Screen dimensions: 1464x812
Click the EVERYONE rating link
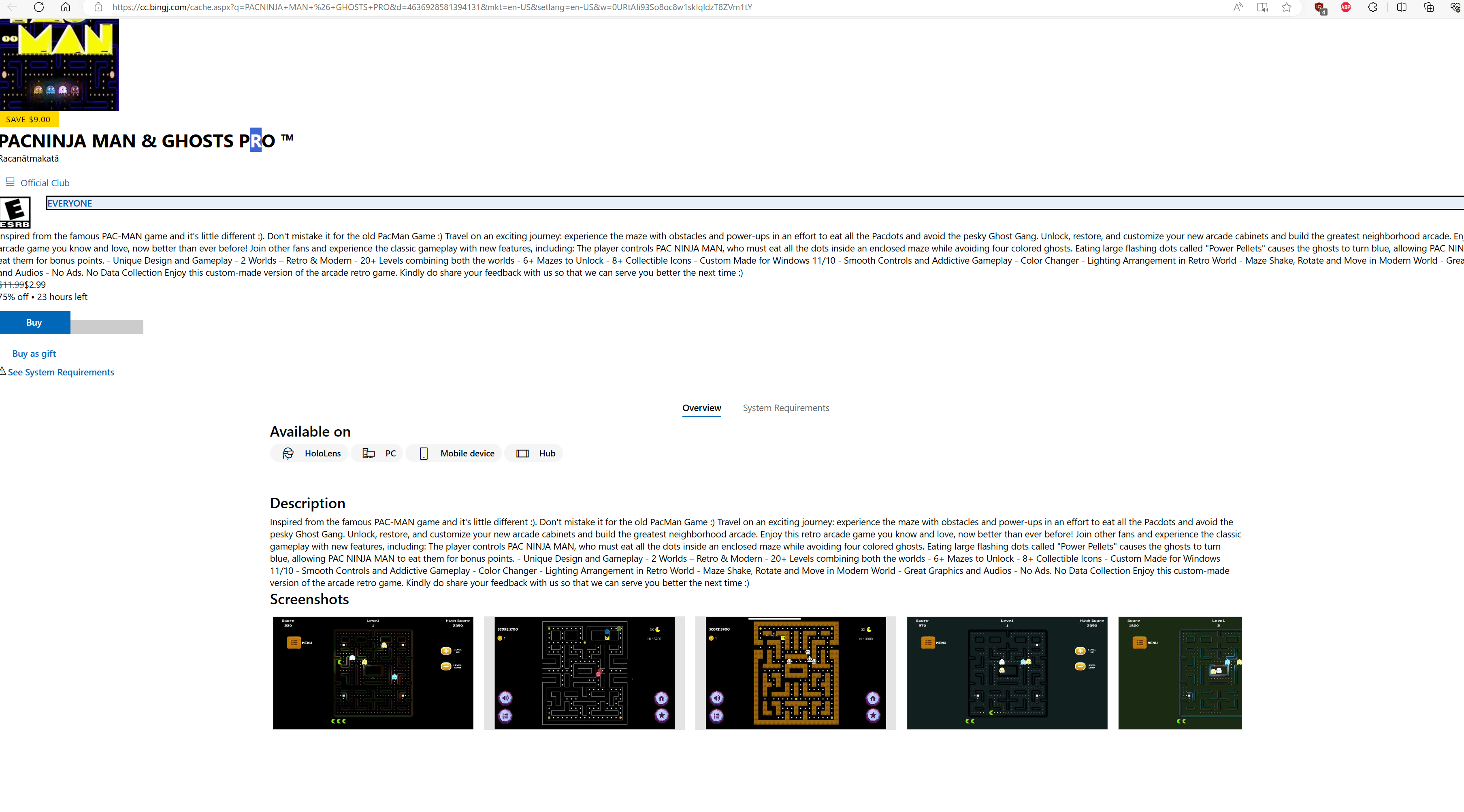tap(69, 203)
